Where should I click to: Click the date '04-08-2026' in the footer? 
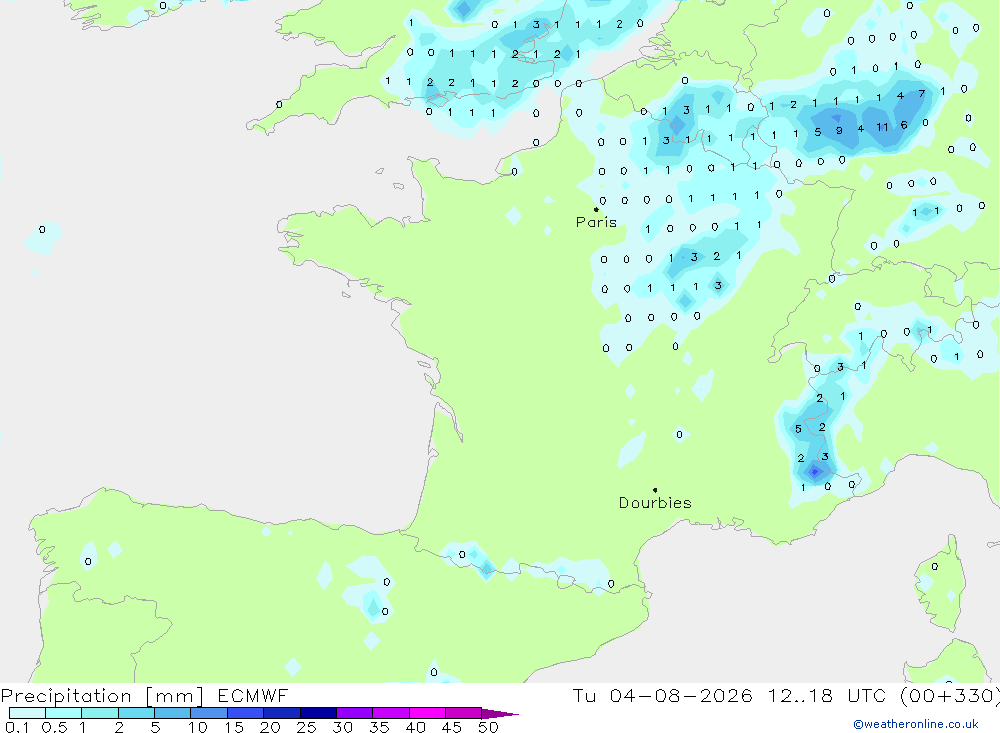(681, 695)
